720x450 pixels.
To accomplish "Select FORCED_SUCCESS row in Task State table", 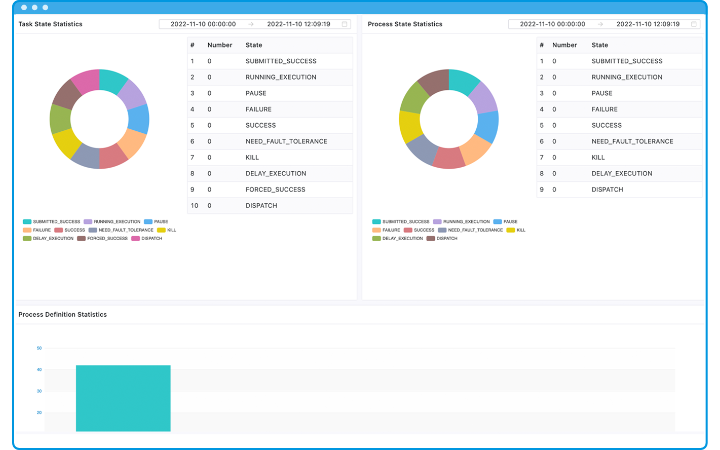I will pos(270,189).
